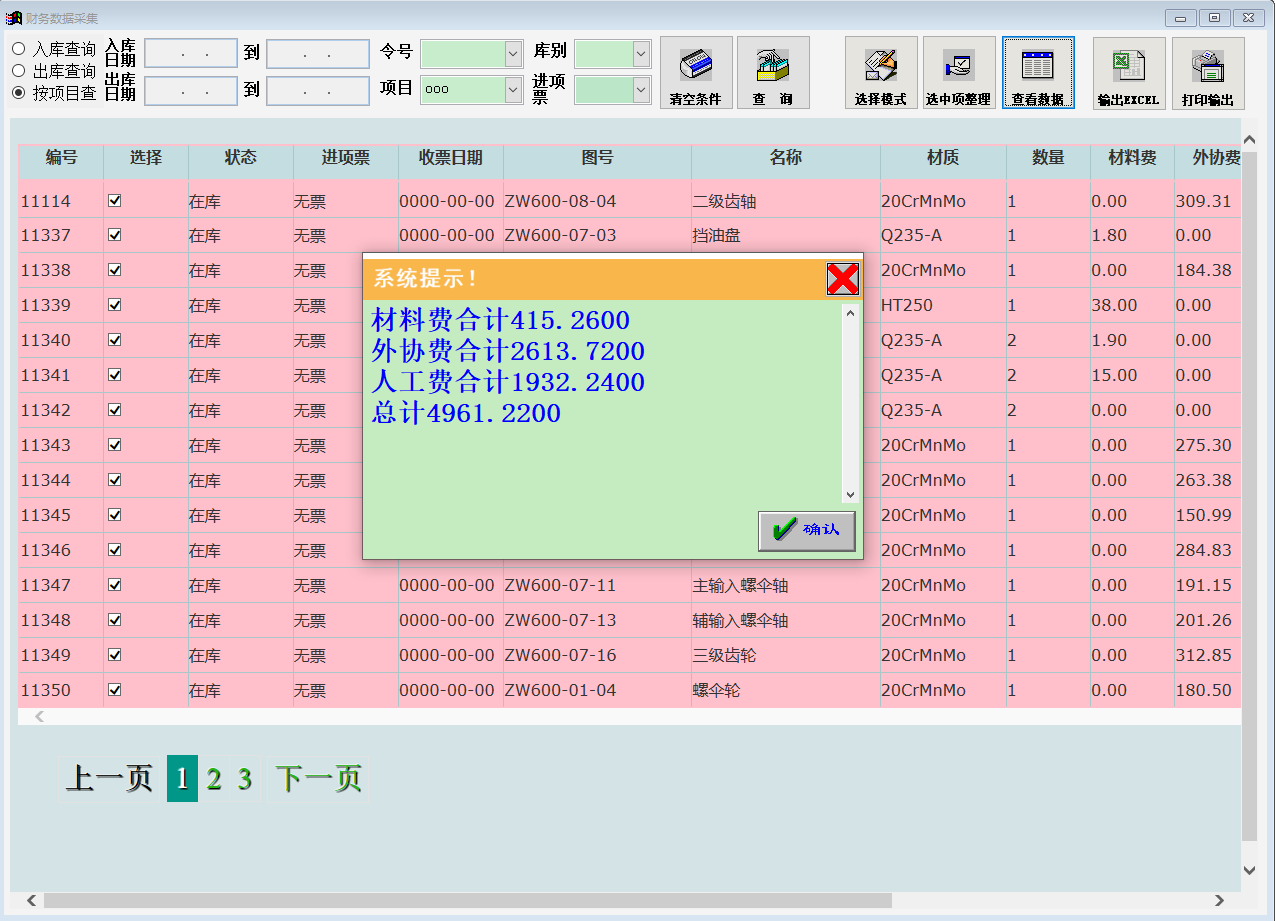The width and height of the screenshot is (1275, 921).
Task: Click the 下一页 next page link
Action: pyautogui.click(x=318, y=779)
